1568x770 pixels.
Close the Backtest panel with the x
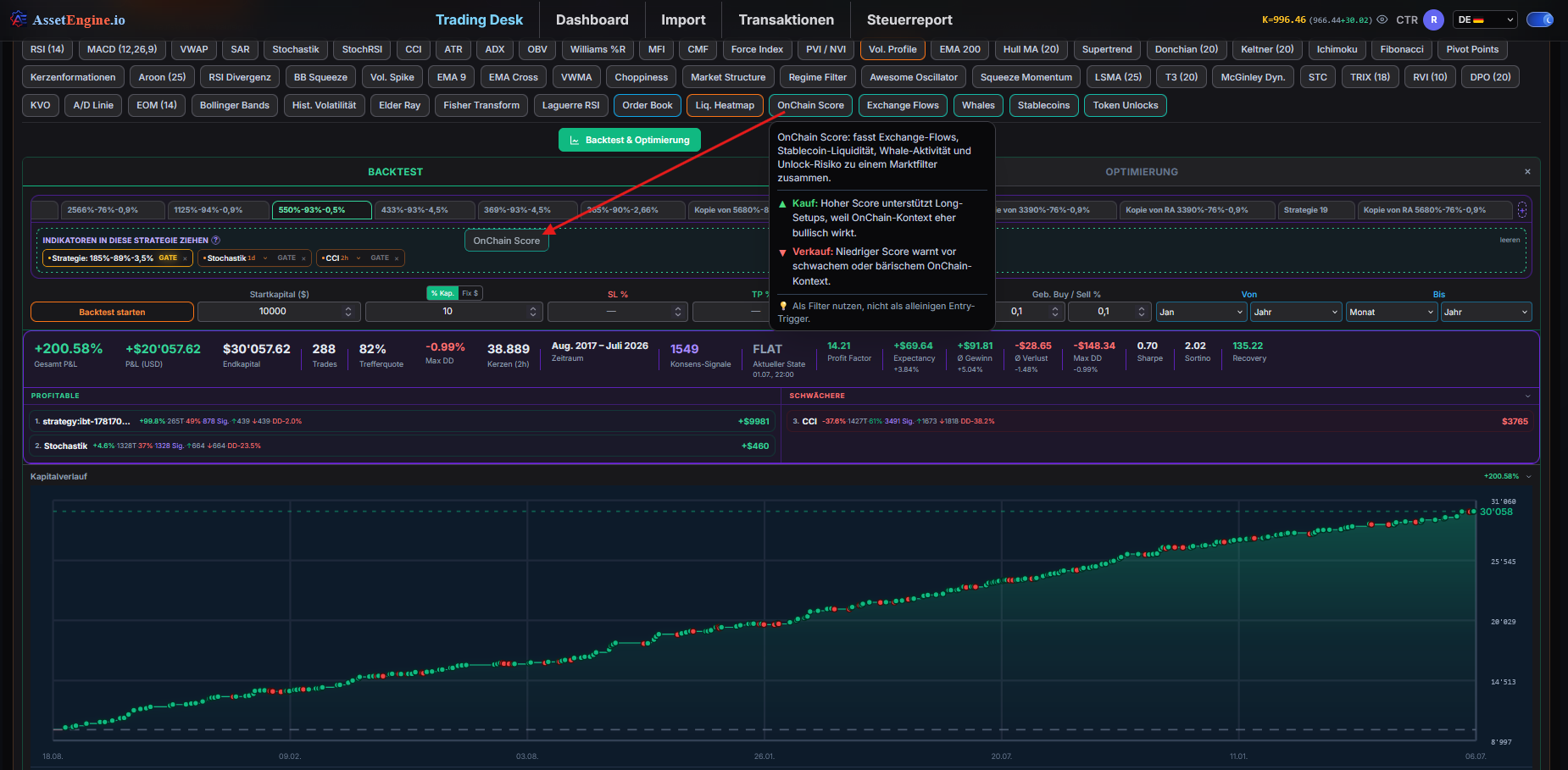tap(1527, 171)
